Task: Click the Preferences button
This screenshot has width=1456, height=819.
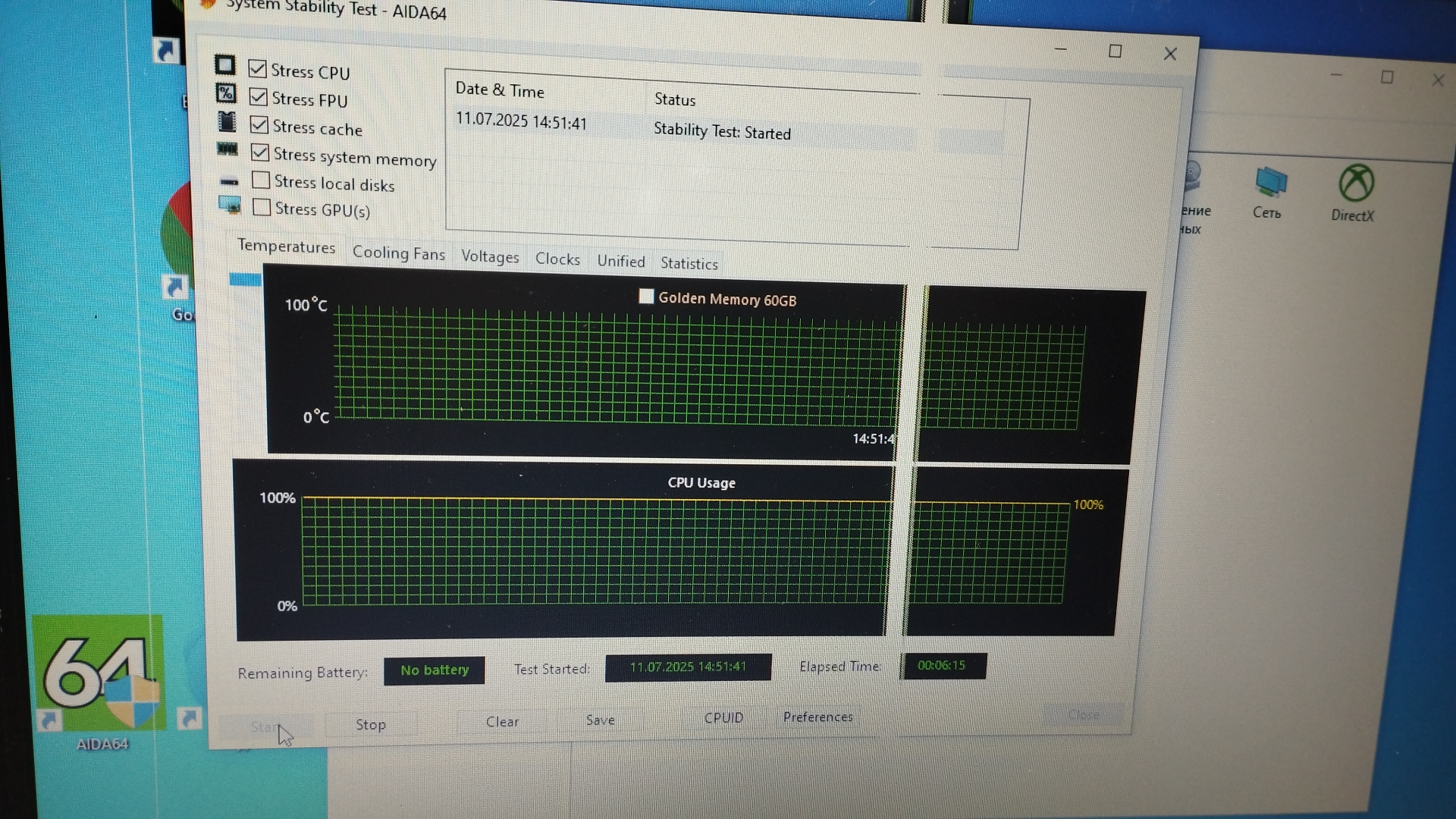Action: [817, 717]
